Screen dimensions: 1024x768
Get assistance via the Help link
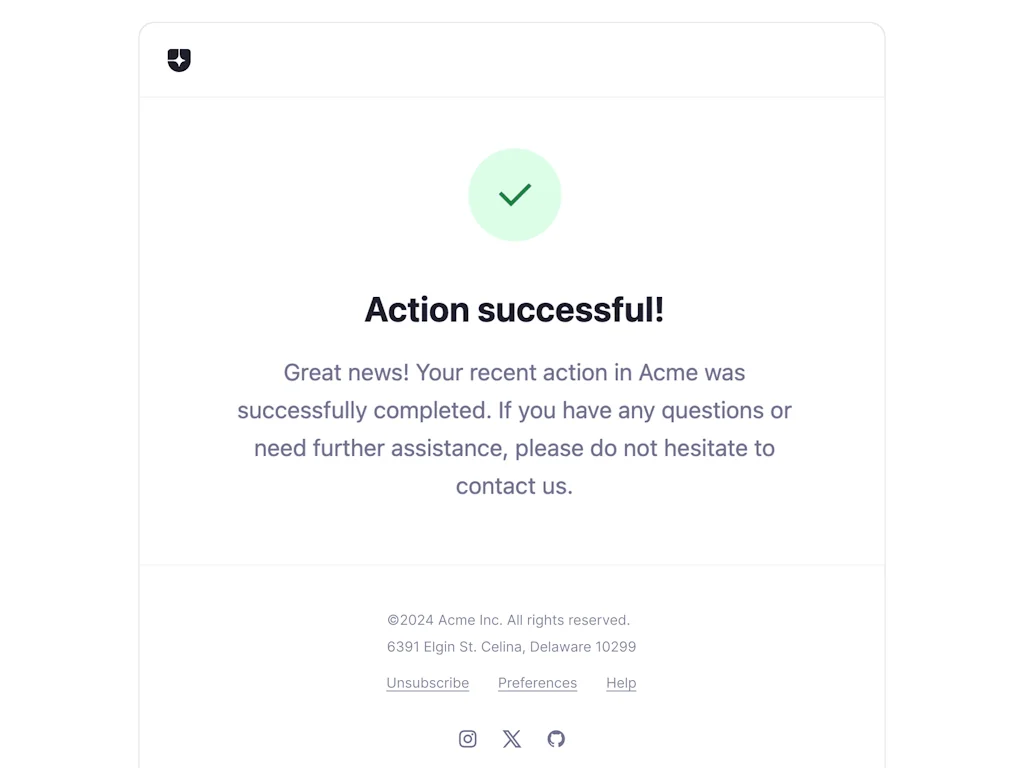[x=621, y=683]
